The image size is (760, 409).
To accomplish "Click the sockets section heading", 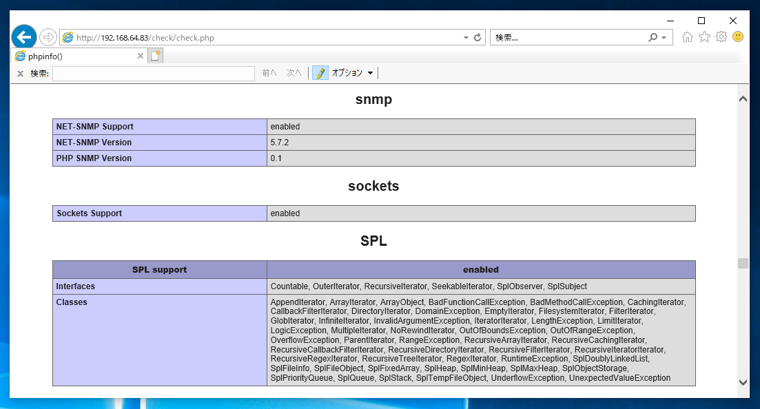I will pos(374,186).
